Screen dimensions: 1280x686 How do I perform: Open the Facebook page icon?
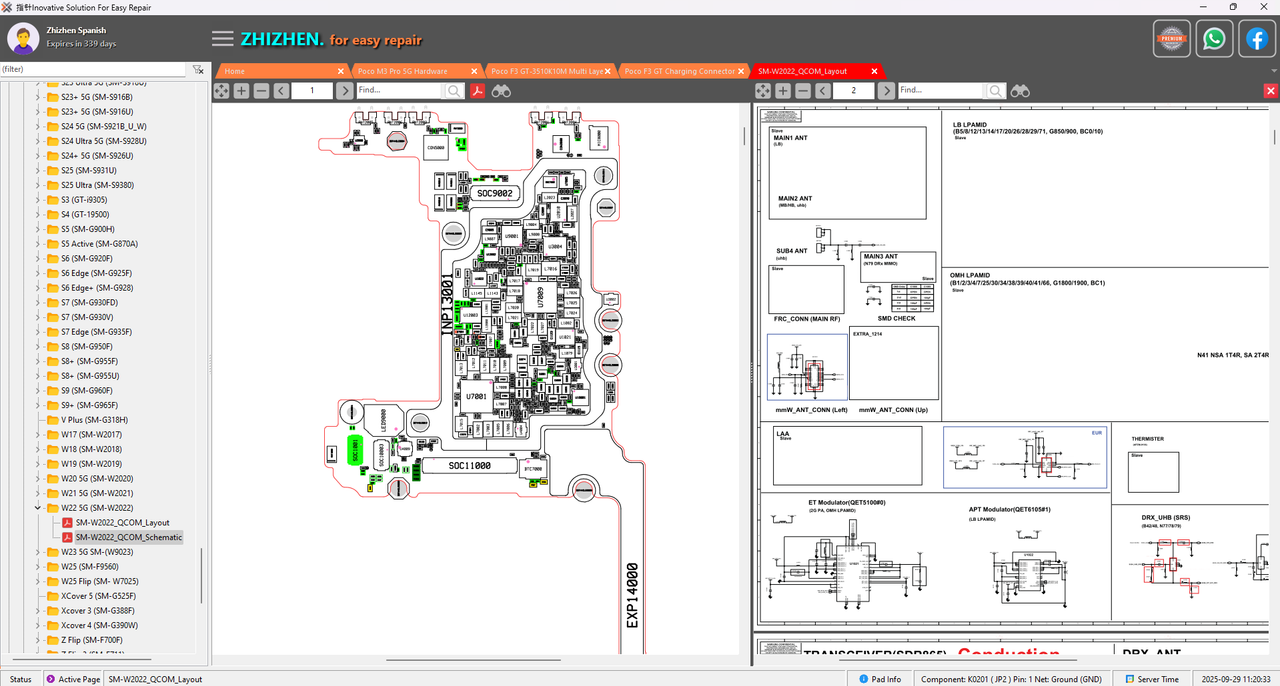coord(1257,39)
